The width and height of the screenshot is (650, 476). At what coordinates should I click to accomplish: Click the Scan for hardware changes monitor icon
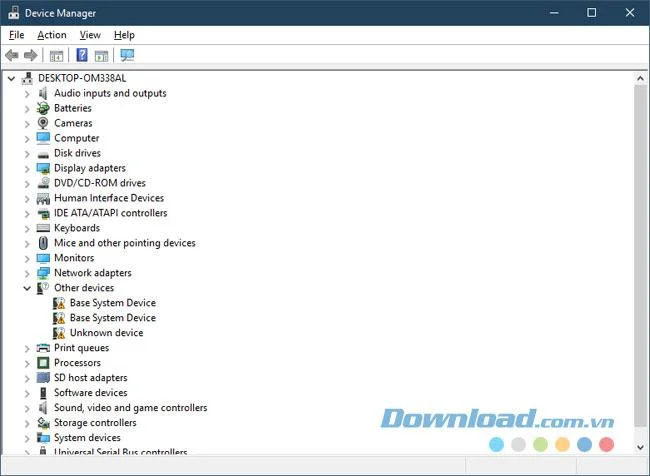[127, 55]
